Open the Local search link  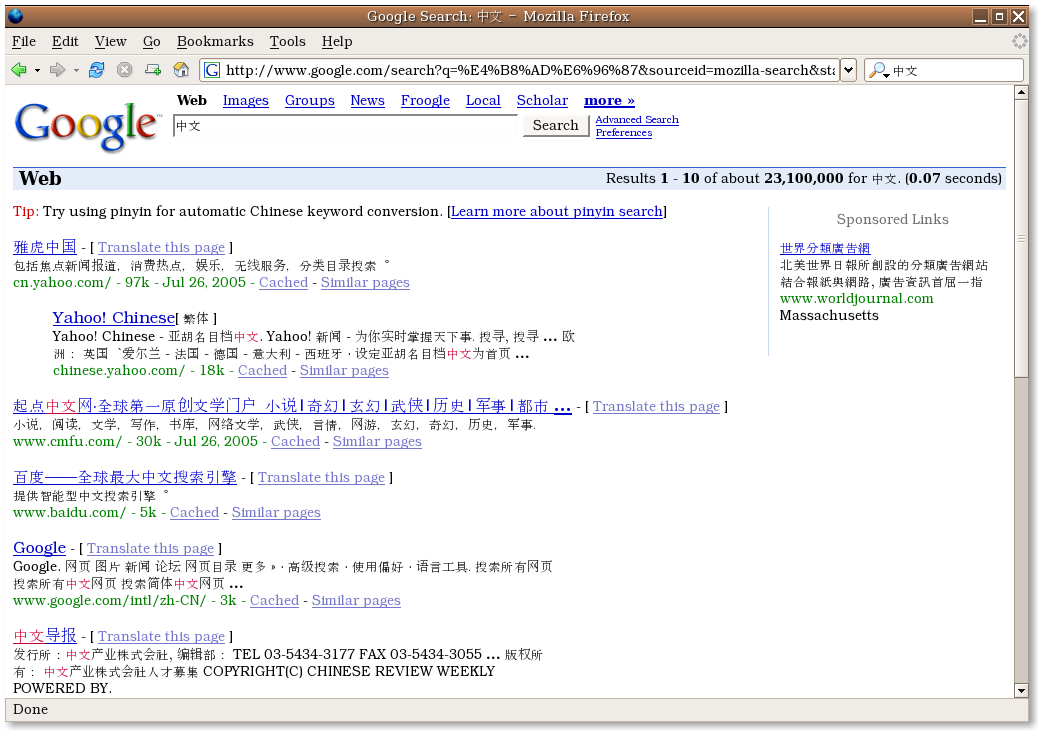(483, 101)
